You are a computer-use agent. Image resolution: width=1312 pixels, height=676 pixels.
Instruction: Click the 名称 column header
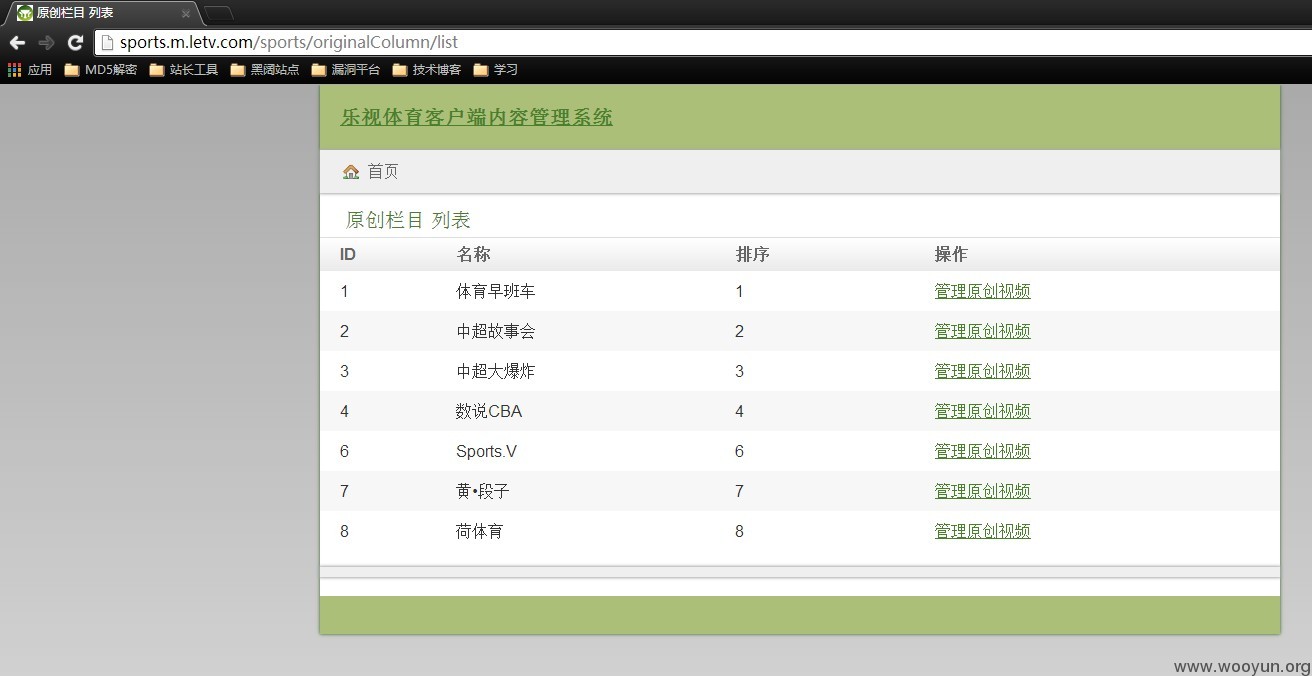tap(473, 254)
